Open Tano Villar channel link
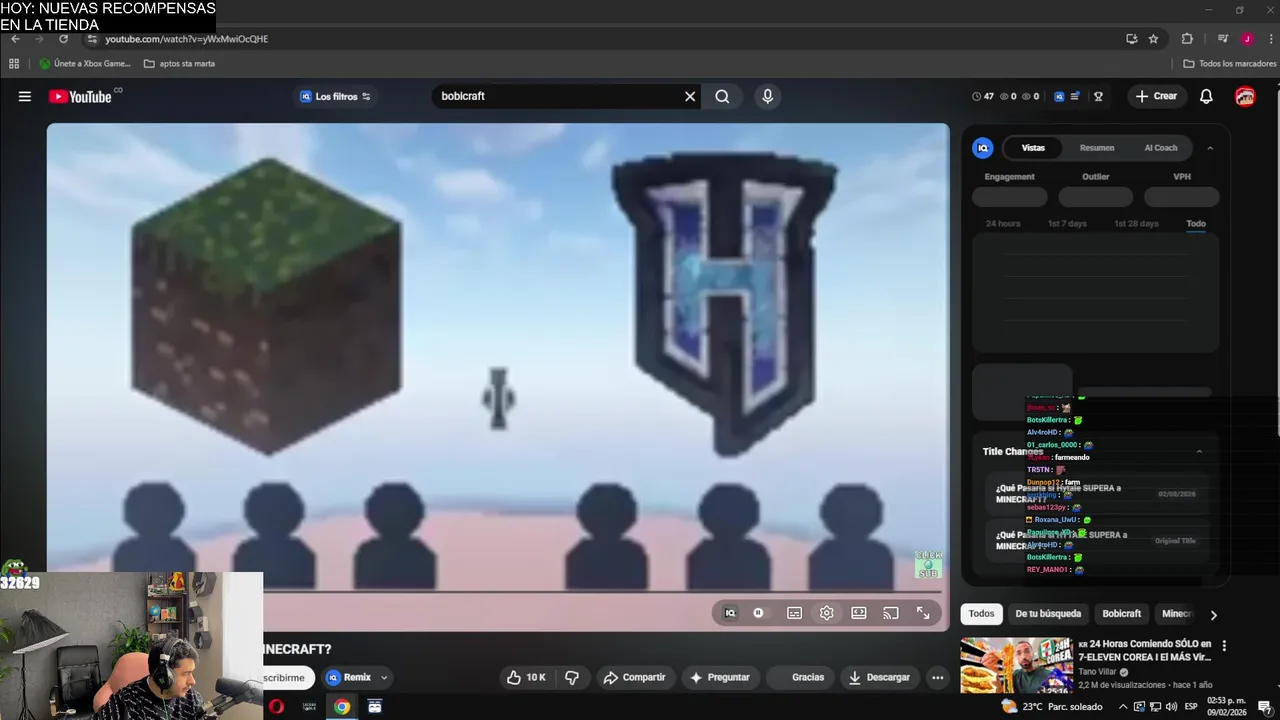The image size is (1280, 720). coord(1097,672)
